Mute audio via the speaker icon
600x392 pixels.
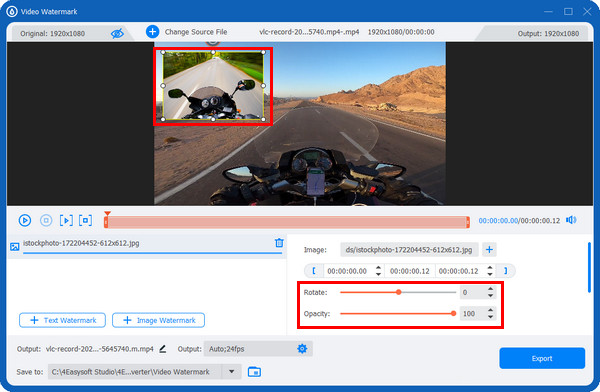pyautogui.click(x=571, y=220)
